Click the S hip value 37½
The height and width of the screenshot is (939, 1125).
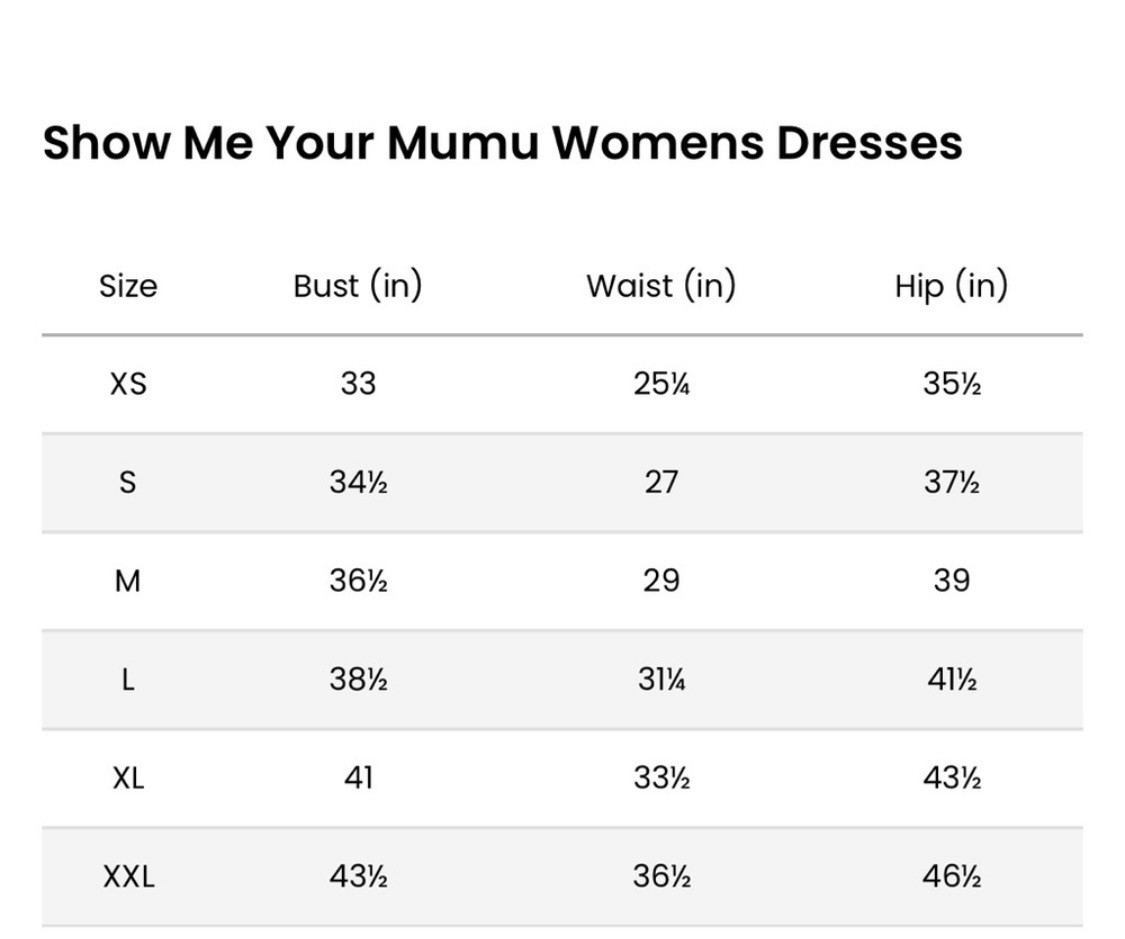pos(951,482)
